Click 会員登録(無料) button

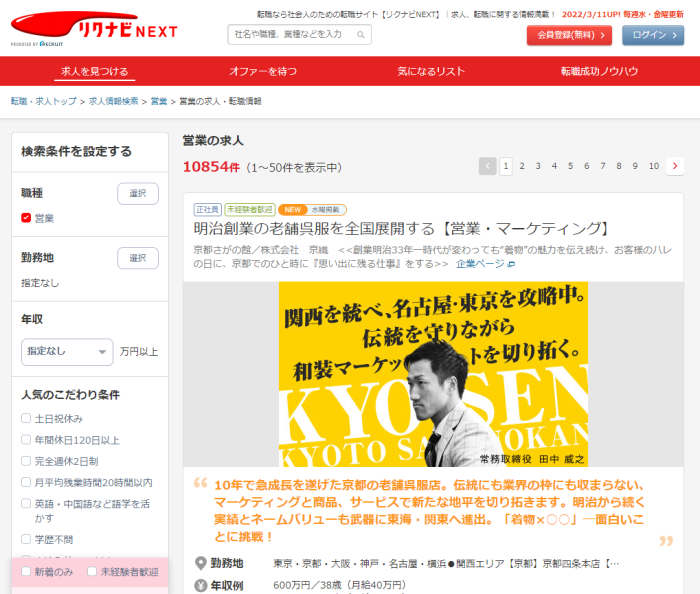pos(569,35)
